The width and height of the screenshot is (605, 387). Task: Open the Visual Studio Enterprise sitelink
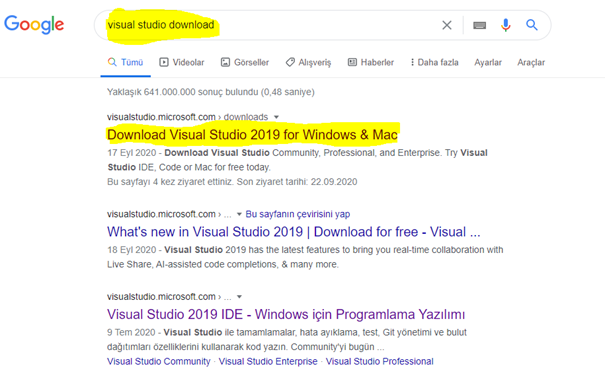point(268,362)
